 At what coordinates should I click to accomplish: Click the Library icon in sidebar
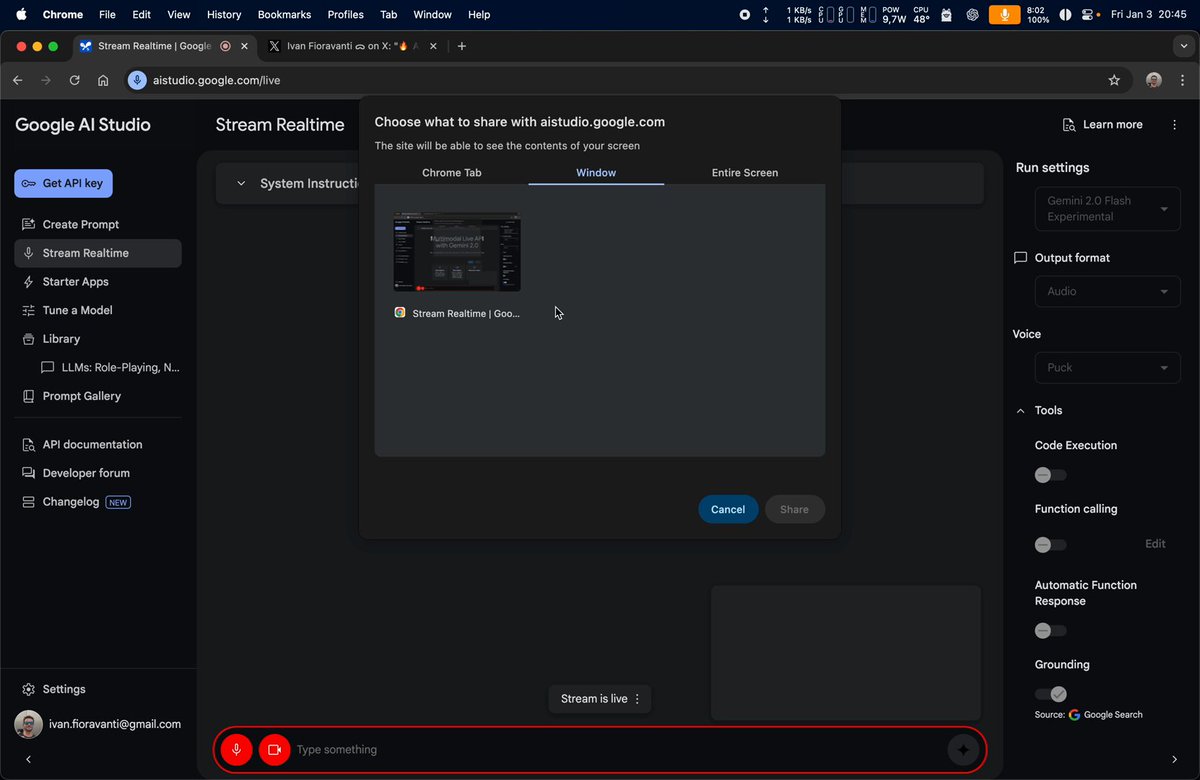point(28,339)
